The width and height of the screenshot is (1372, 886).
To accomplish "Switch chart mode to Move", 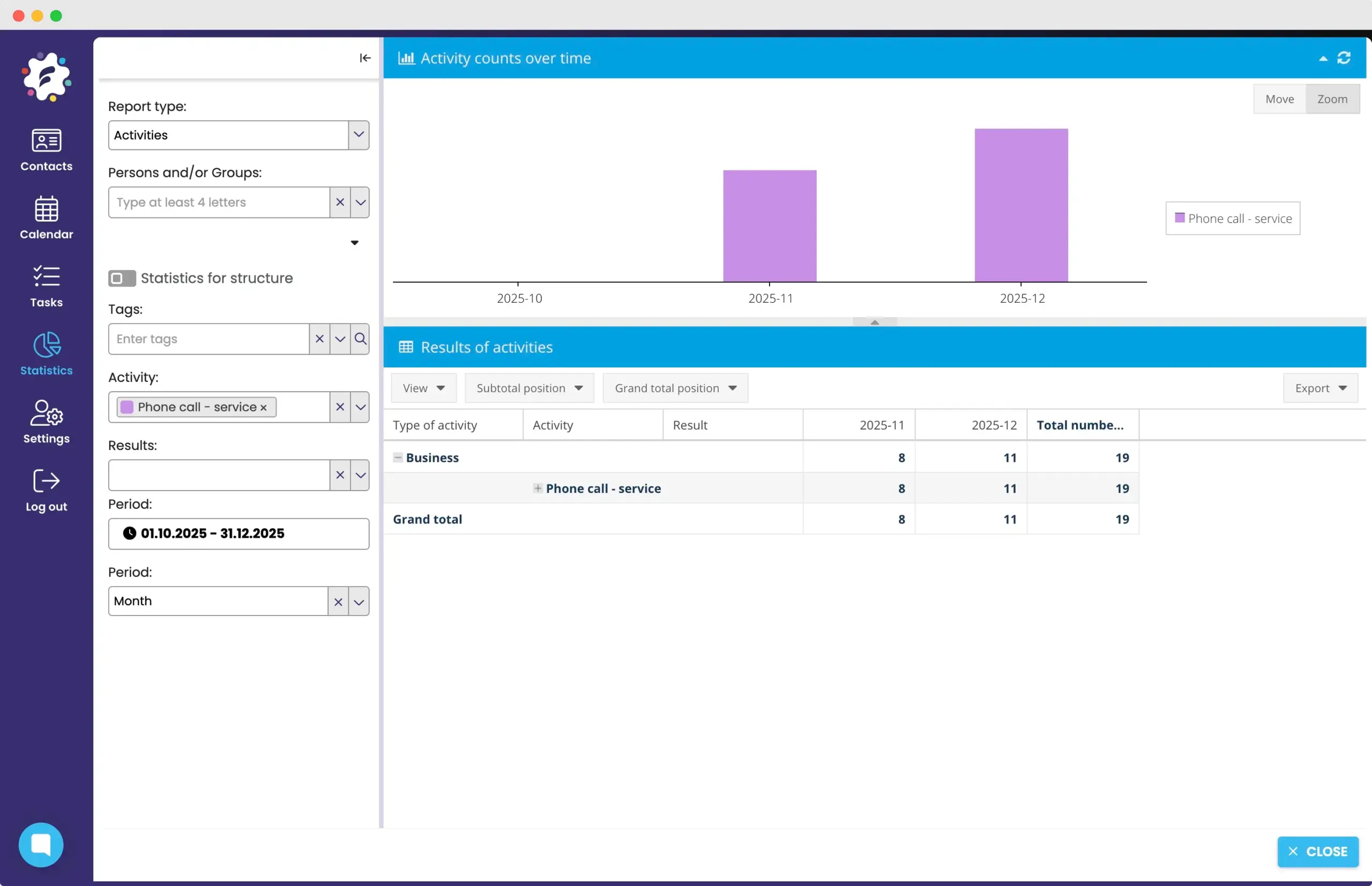I will (1279, 99).
